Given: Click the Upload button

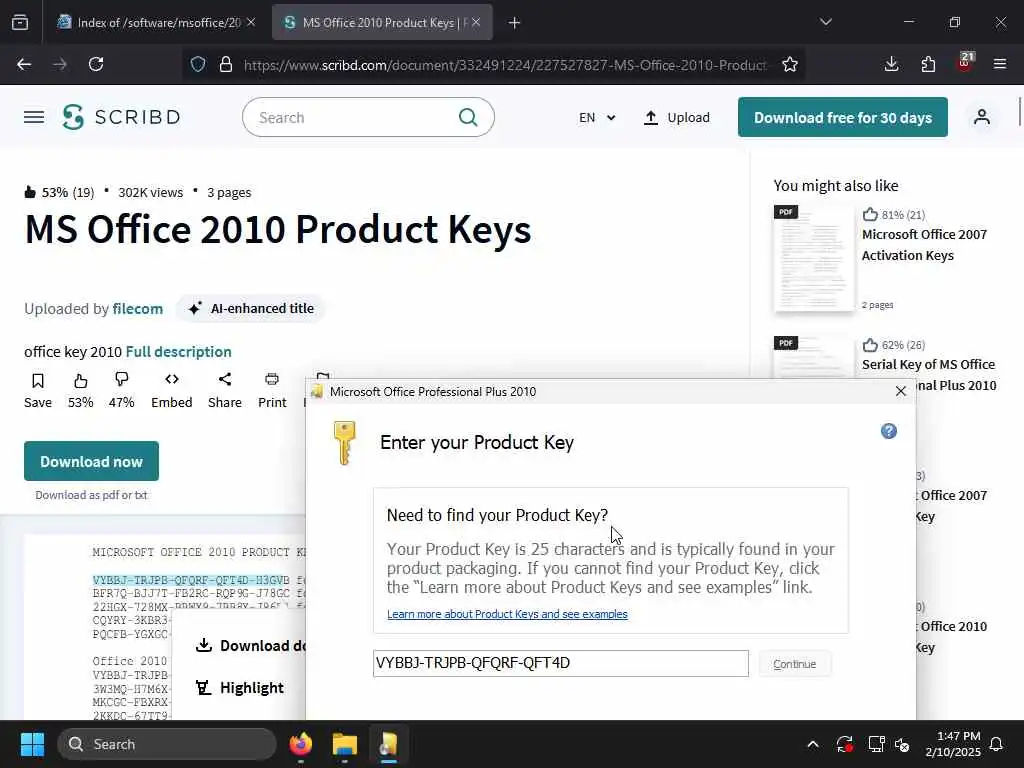Looking at the screenshot, I should coord(677,118).
